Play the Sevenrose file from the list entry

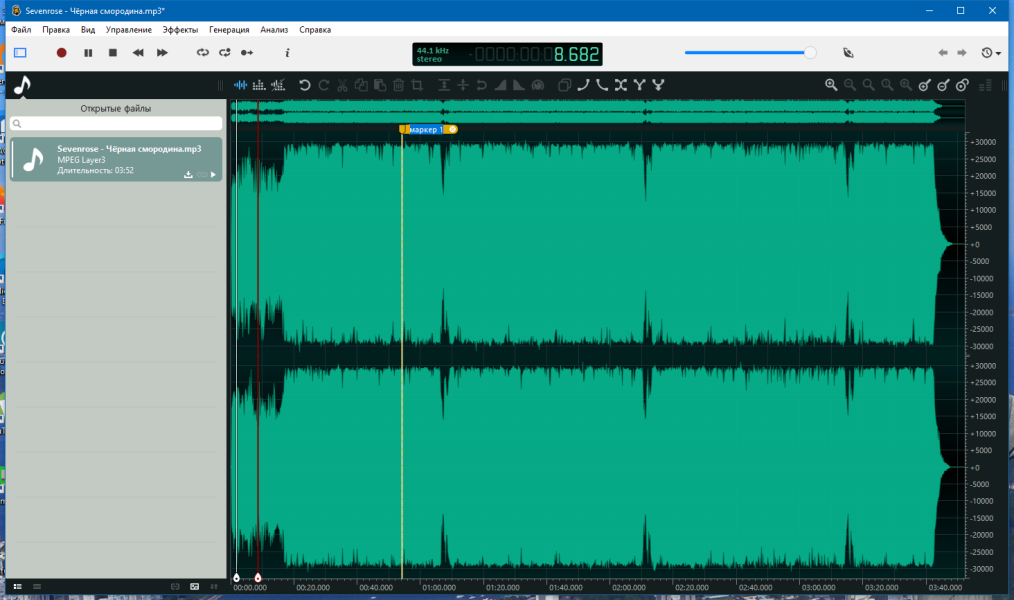pos(213,175)
